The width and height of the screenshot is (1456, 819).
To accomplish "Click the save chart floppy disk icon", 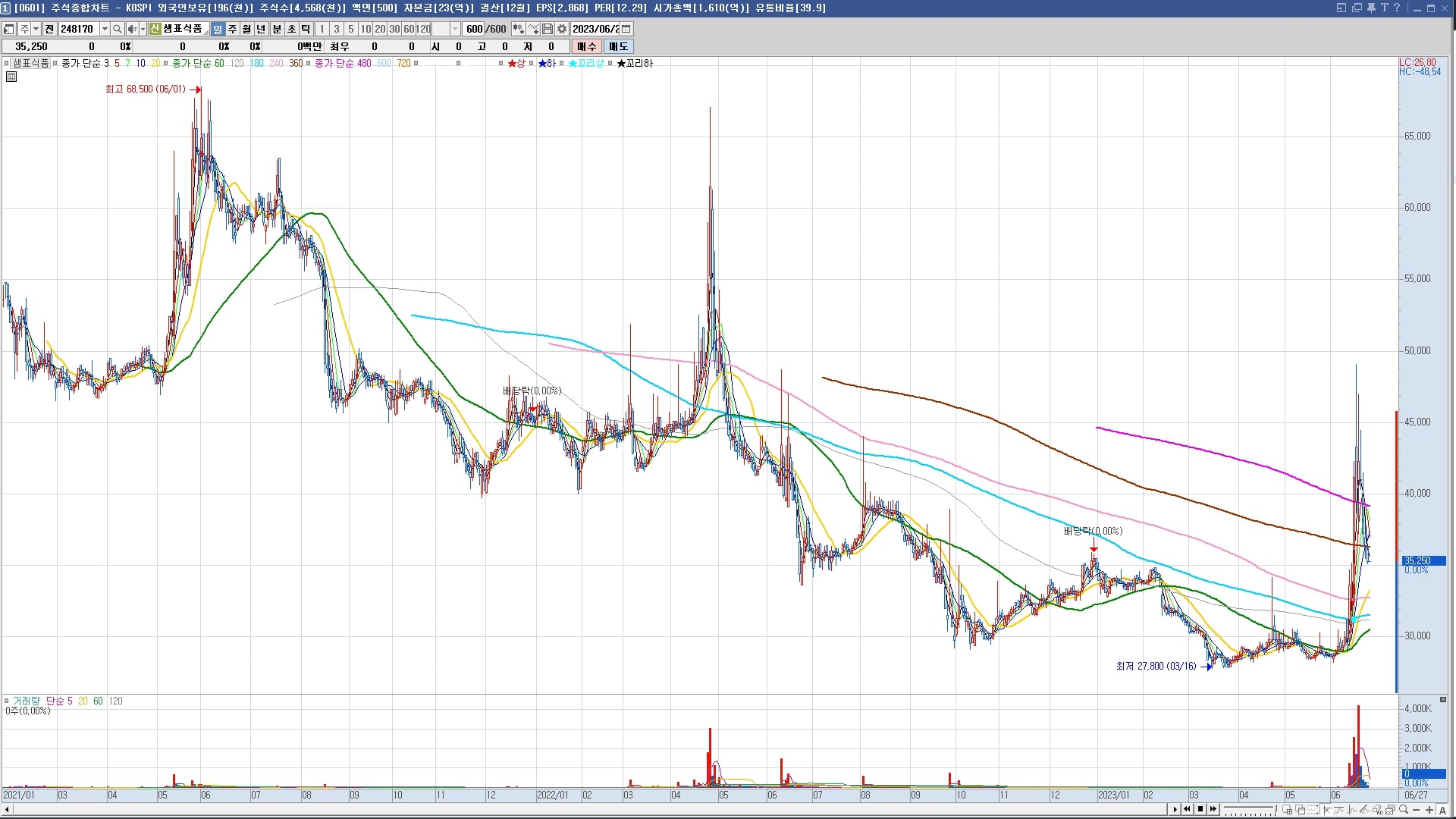I will coord(548,29).
